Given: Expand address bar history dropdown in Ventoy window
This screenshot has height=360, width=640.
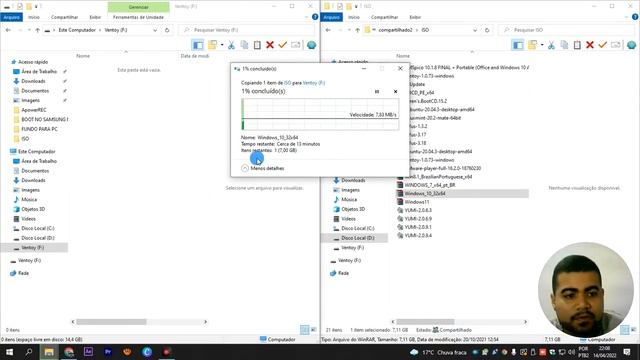Looking at the screenshot, I should 155,30.
